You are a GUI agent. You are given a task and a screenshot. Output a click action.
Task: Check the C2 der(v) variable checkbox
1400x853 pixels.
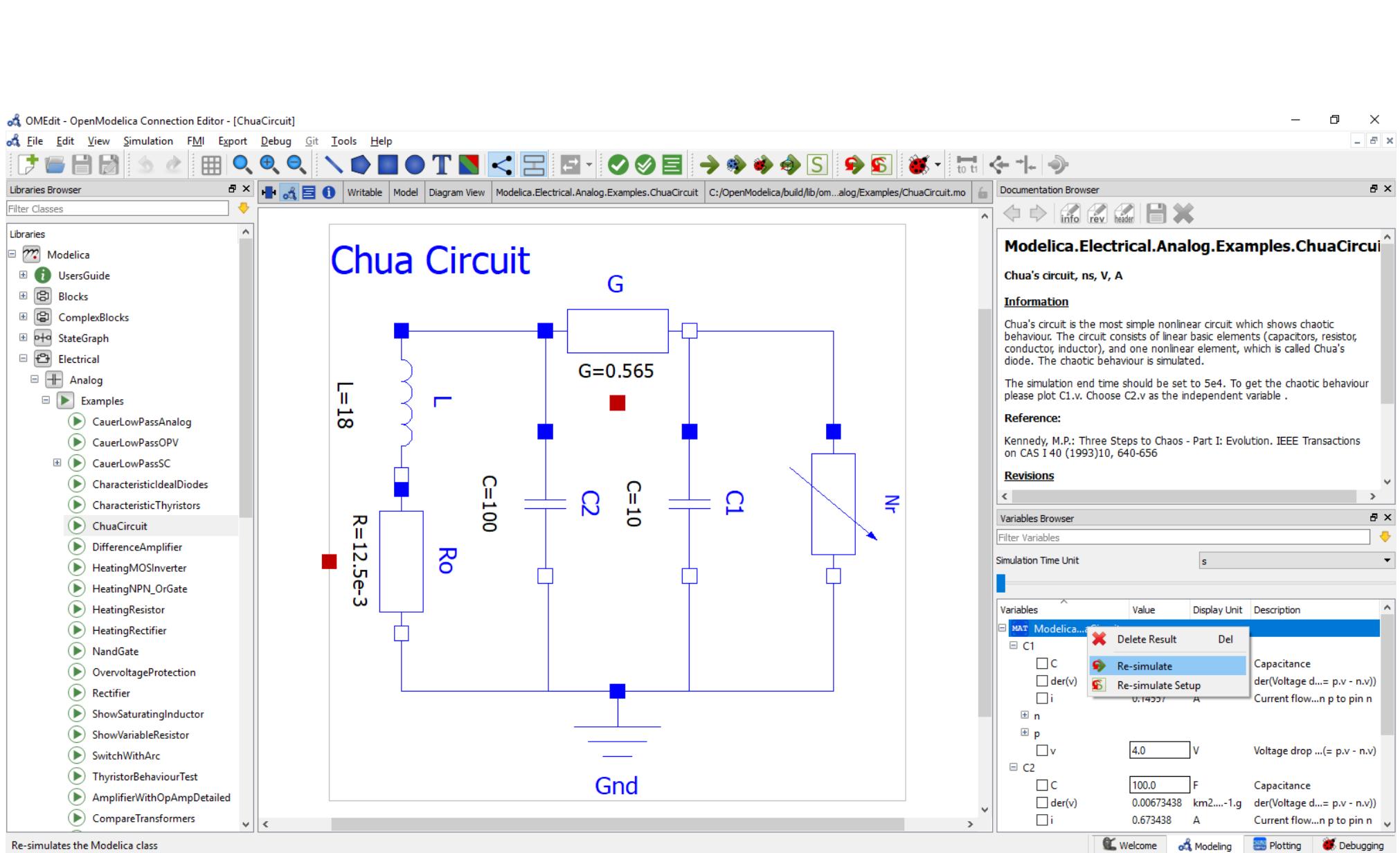coord(1042,802)
